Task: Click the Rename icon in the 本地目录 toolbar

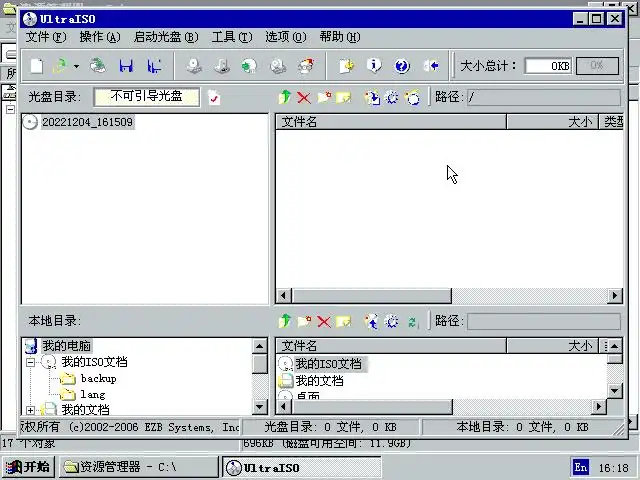Action: (x=344, y=322)
